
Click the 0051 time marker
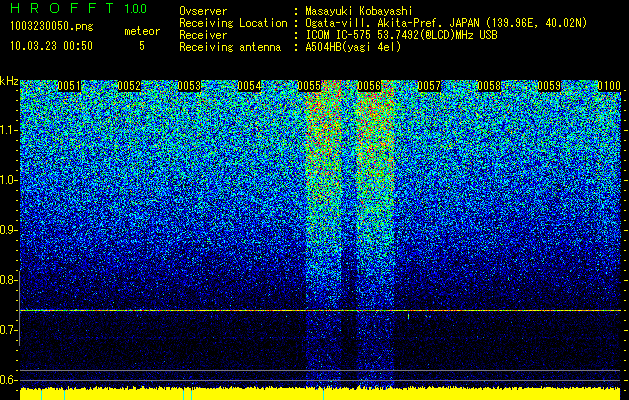69,86
